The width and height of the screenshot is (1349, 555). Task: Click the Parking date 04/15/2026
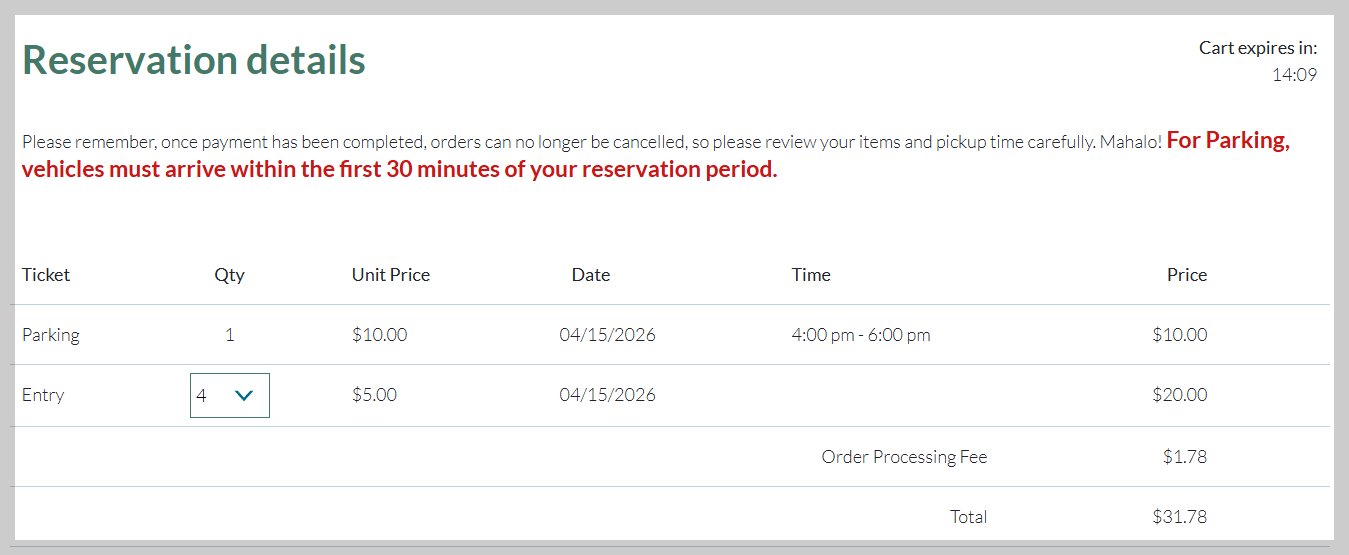pos(608,335)
